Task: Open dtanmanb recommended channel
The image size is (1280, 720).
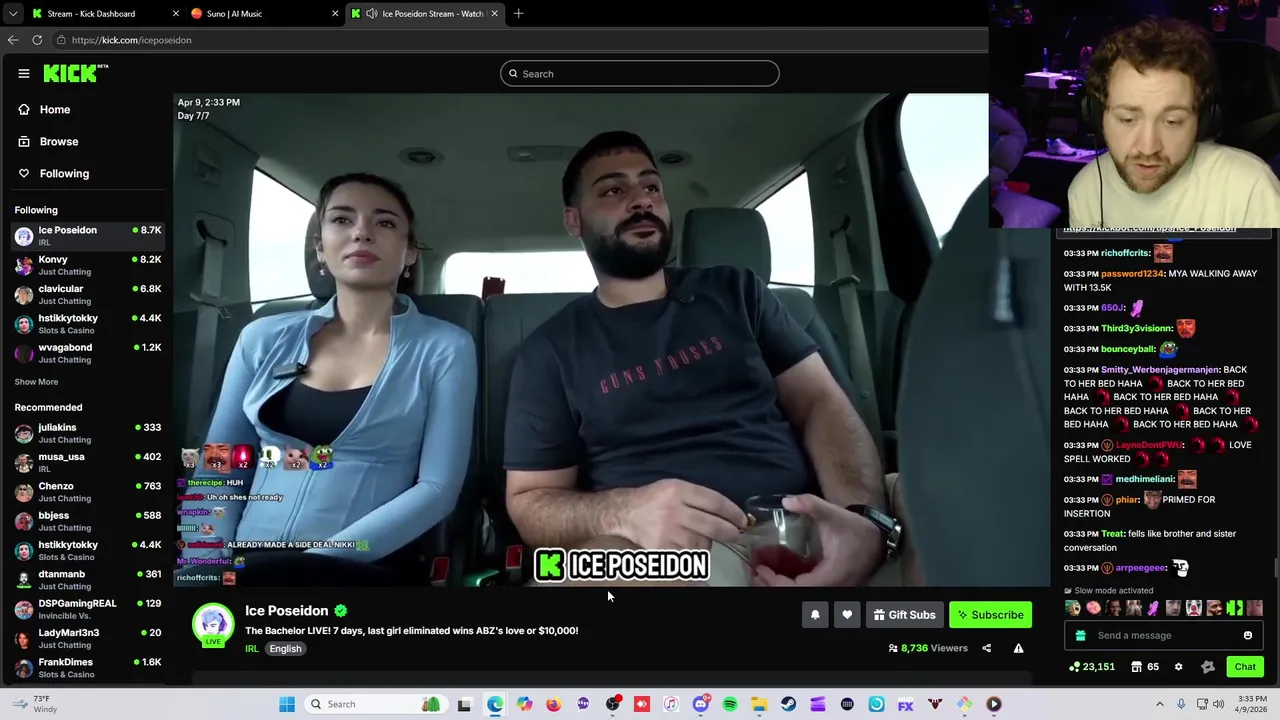Action: click(x=89, y=580)
